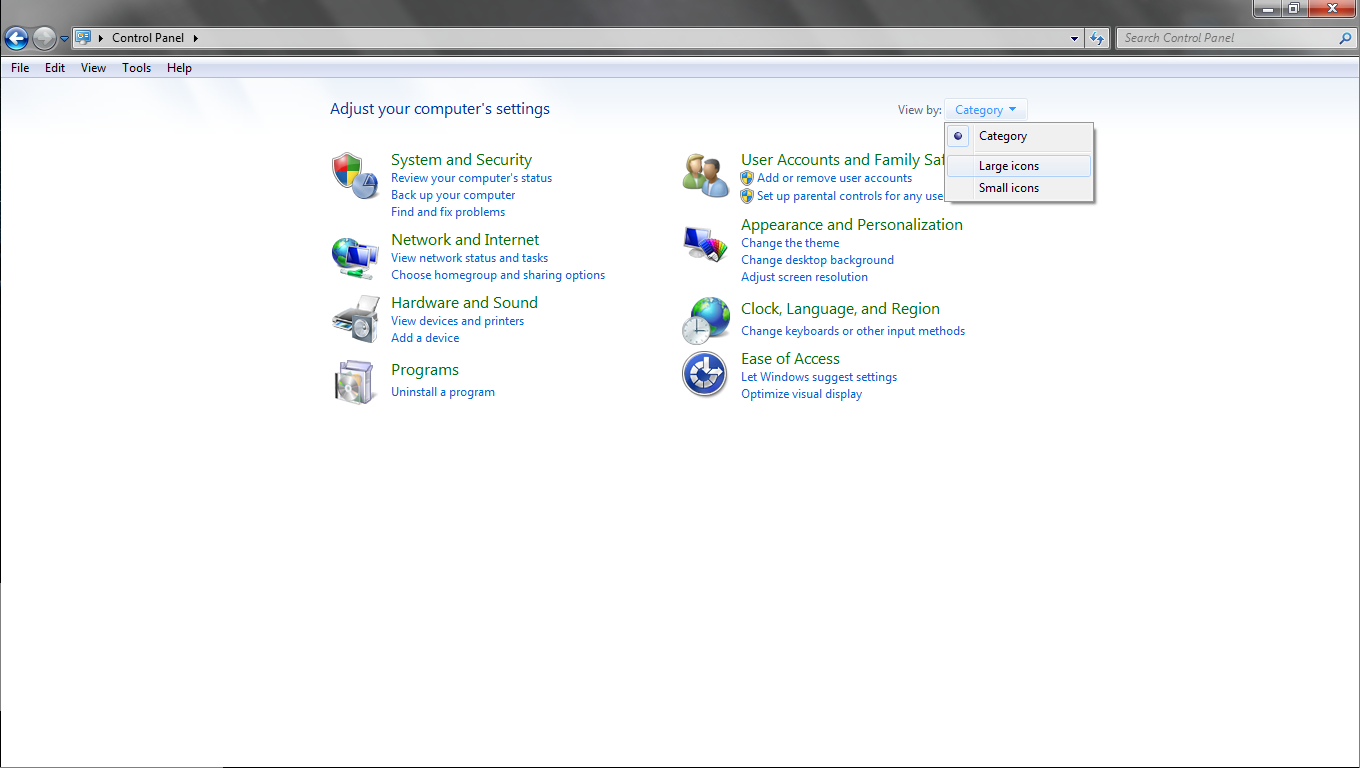Choose Small icons from the view menu
The width and height of the screenshot is (1360, 768).
pyautogui.click(x=1020, y=188)
